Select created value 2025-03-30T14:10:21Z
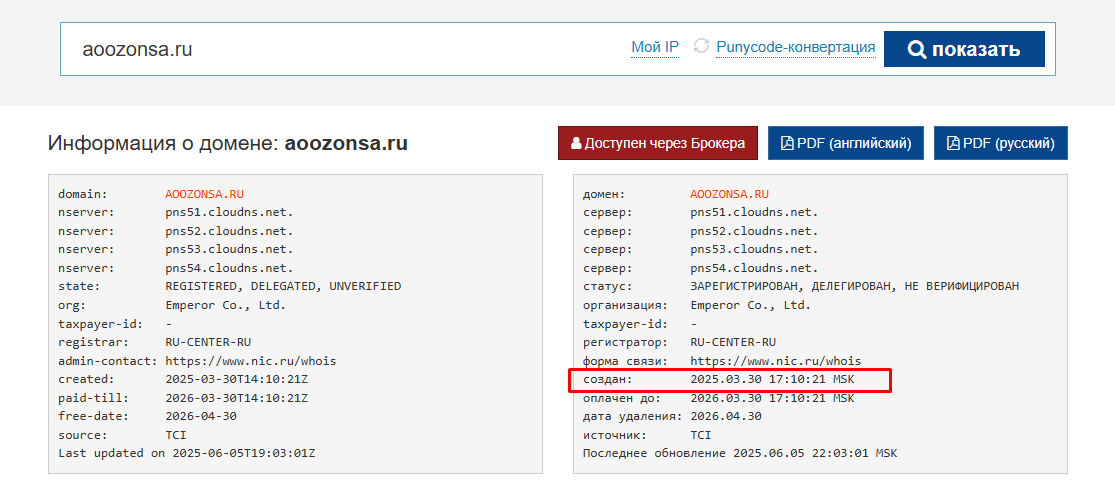Viewport: 1115px width, 493px height. point(236,379)
